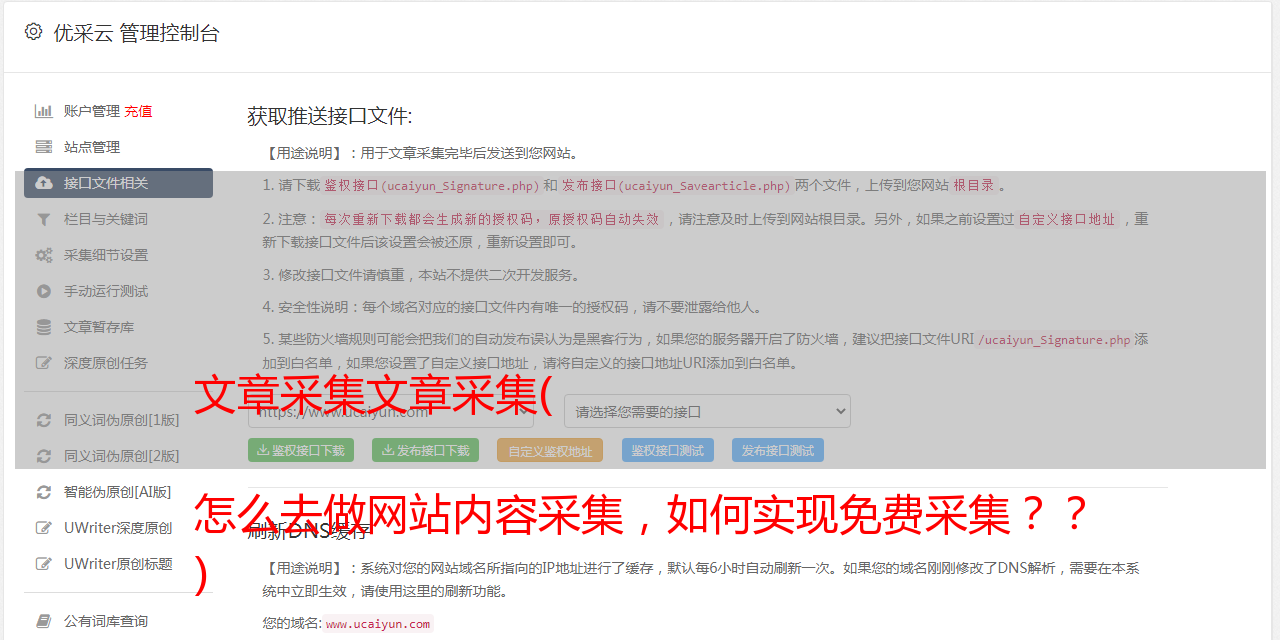Image resolution: width=1280 pixels, height=640 pixels.
Task: Click the gears icon for 采集细节设置
Action: coord(44,255)
